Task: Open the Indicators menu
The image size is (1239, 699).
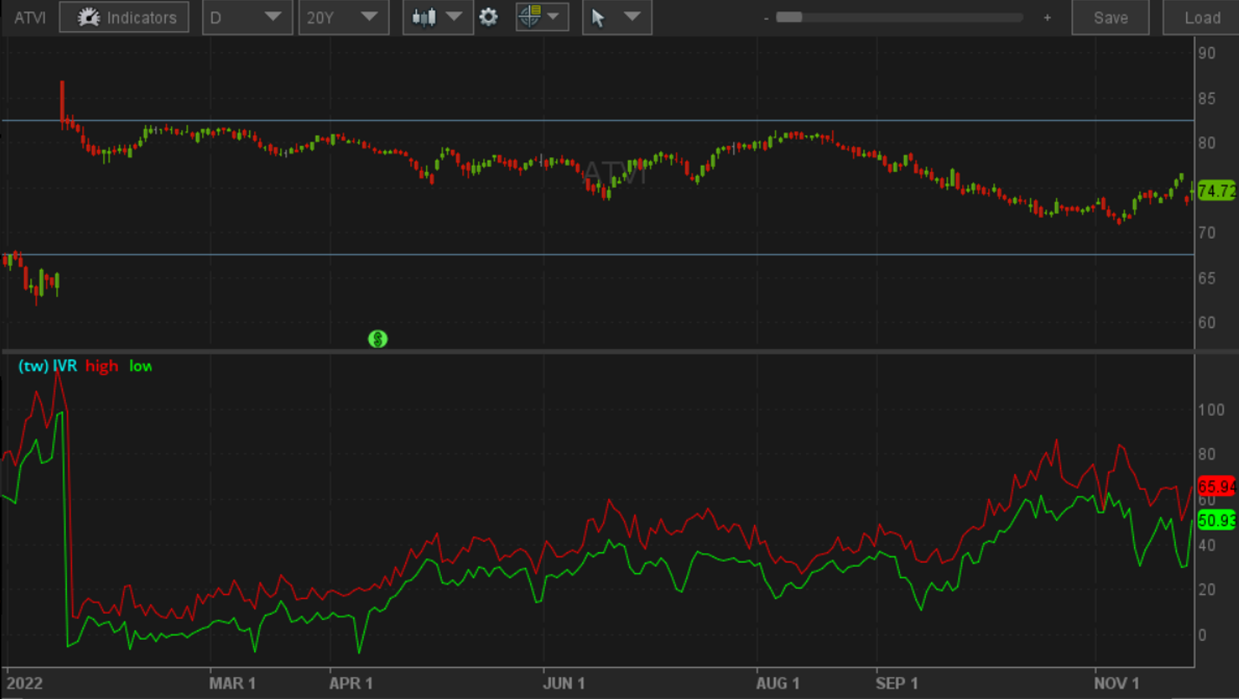Action: pos(124,17)
